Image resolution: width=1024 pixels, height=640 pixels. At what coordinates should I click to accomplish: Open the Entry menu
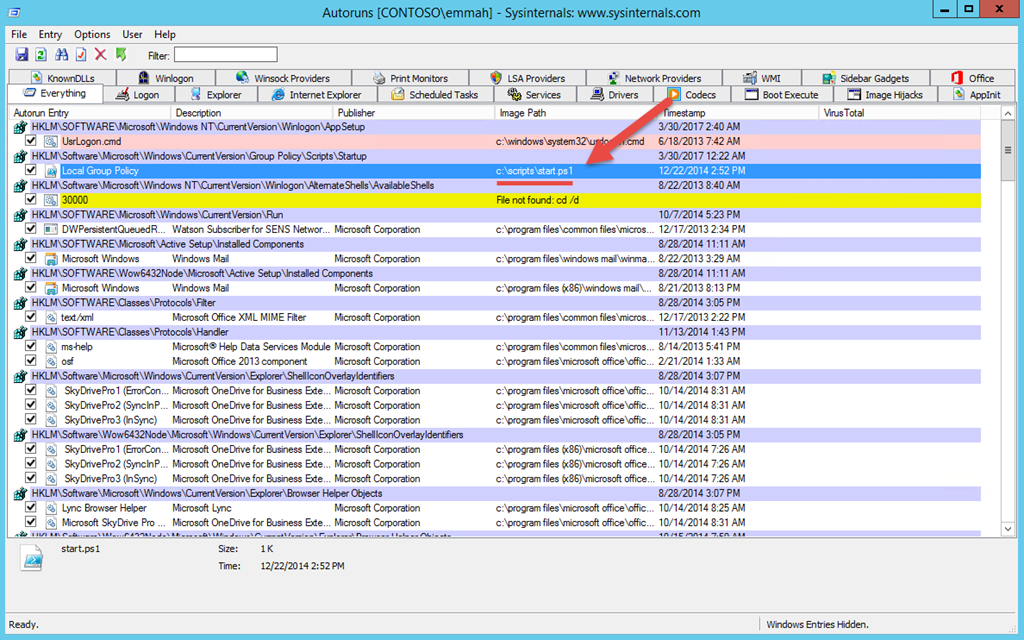tap(50, 35)
